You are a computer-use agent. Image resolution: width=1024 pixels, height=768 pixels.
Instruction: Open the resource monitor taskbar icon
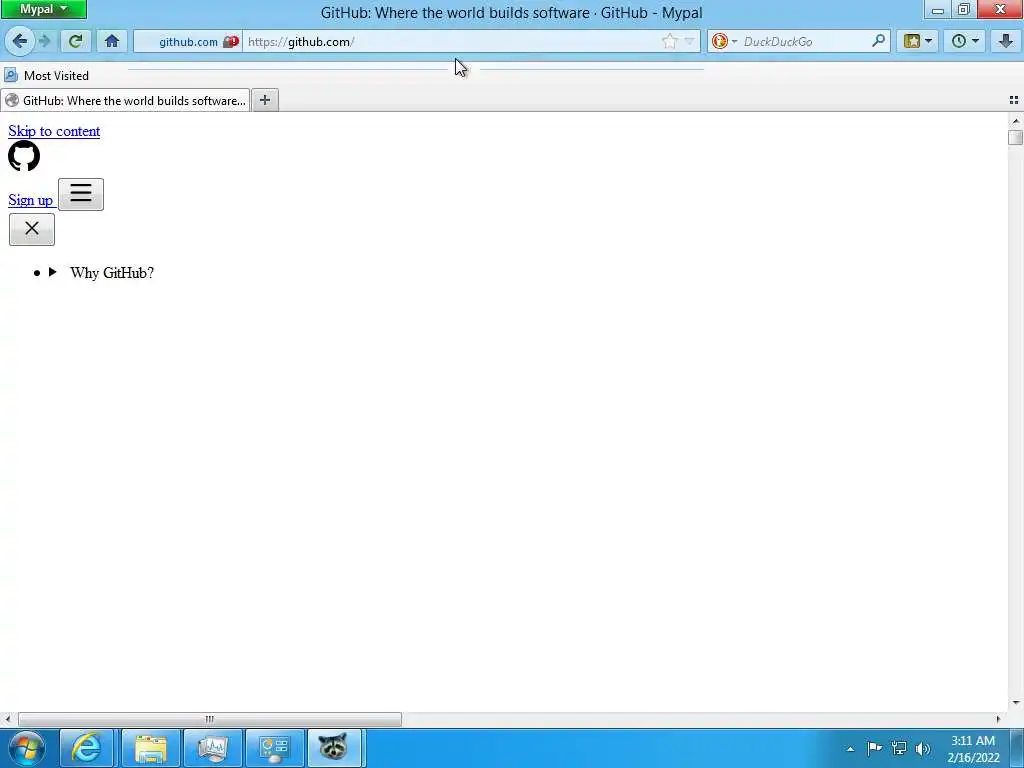pos(212,748)
